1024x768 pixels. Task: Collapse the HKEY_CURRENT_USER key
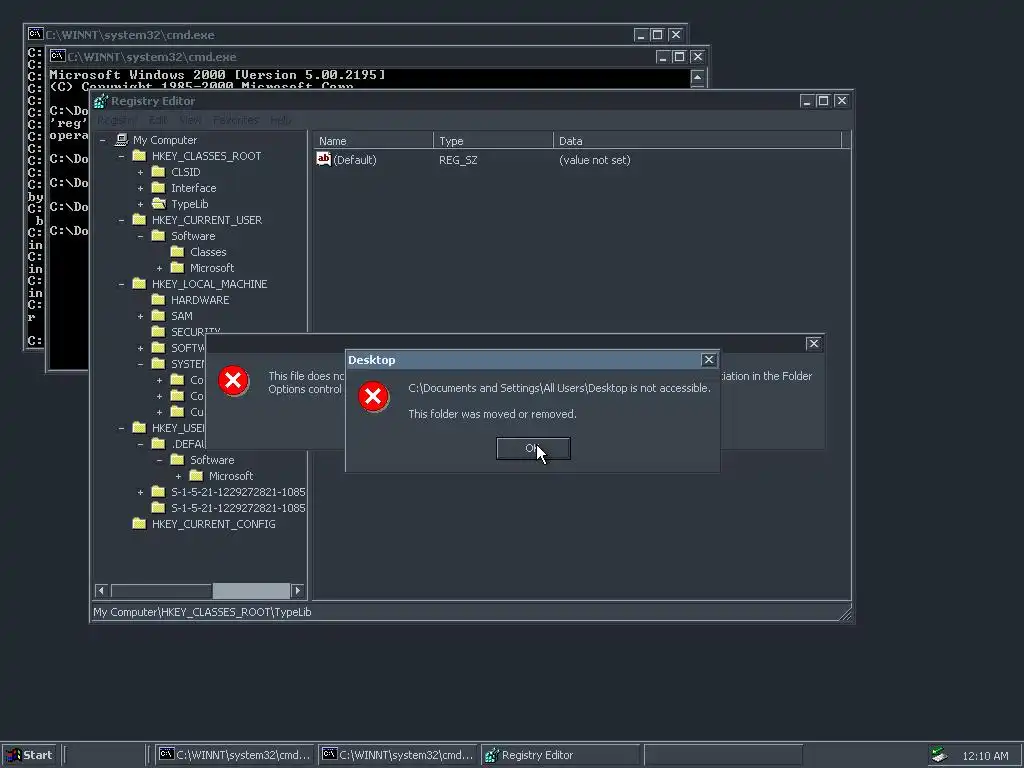pos(121,220)
